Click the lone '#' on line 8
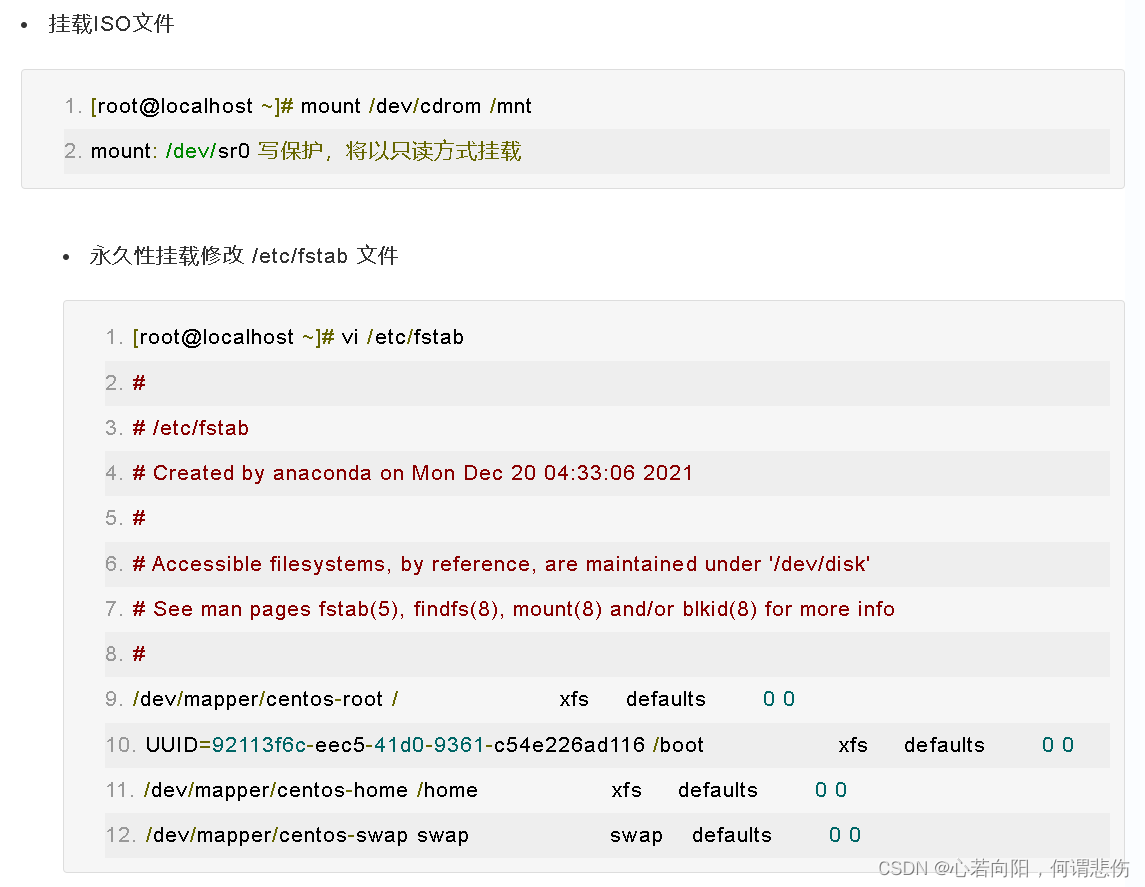Image resolution: width=1145 pixels, height=887 pixels. click(139, 654)
